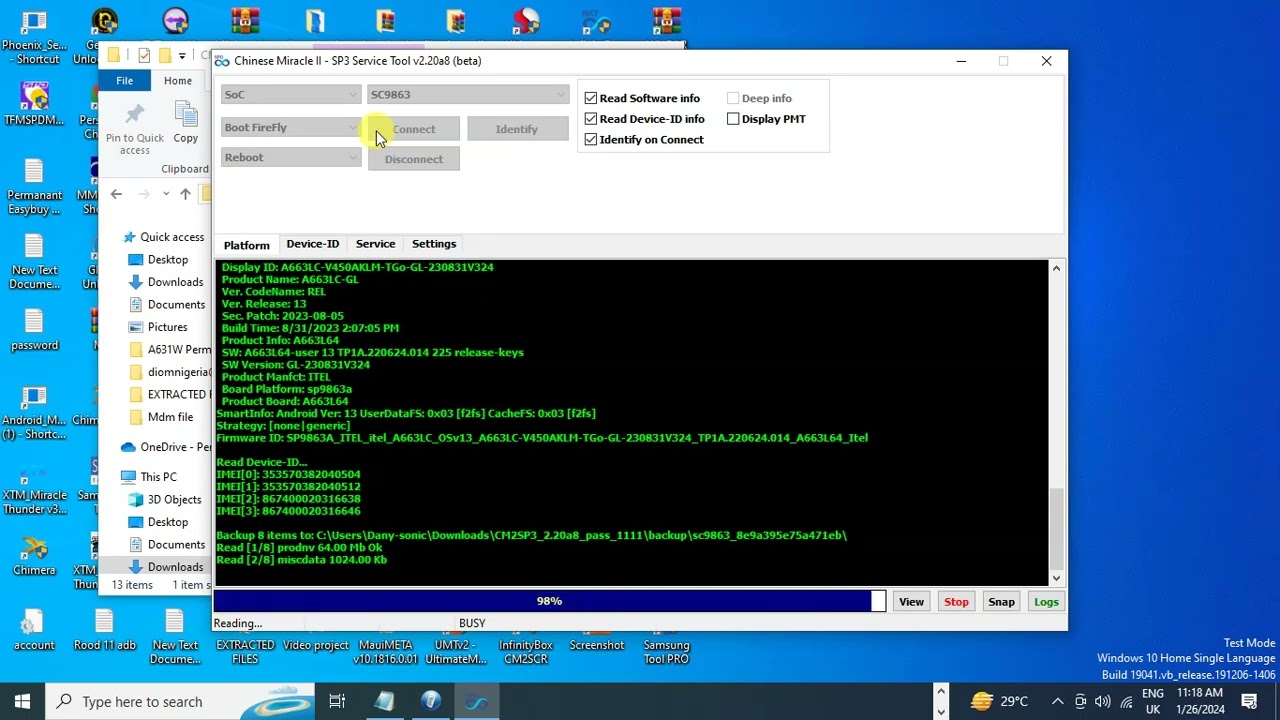Select the Chinese Miracle II taskbar icon

478,701
